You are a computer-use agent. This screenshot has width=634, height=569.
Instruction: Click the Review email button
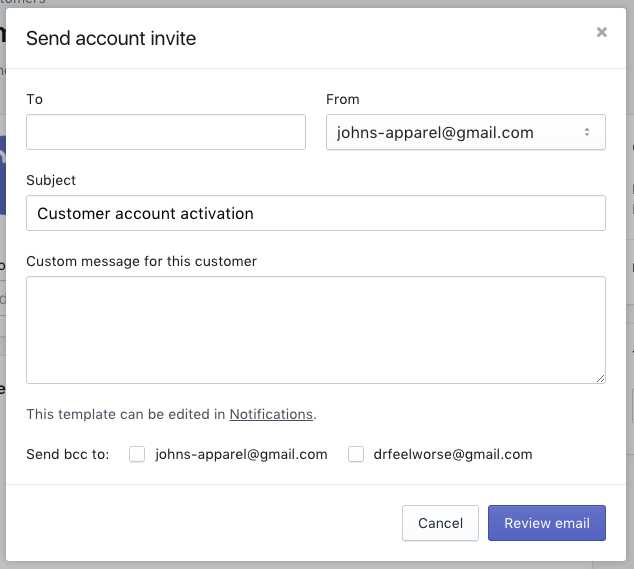(547, 523)
